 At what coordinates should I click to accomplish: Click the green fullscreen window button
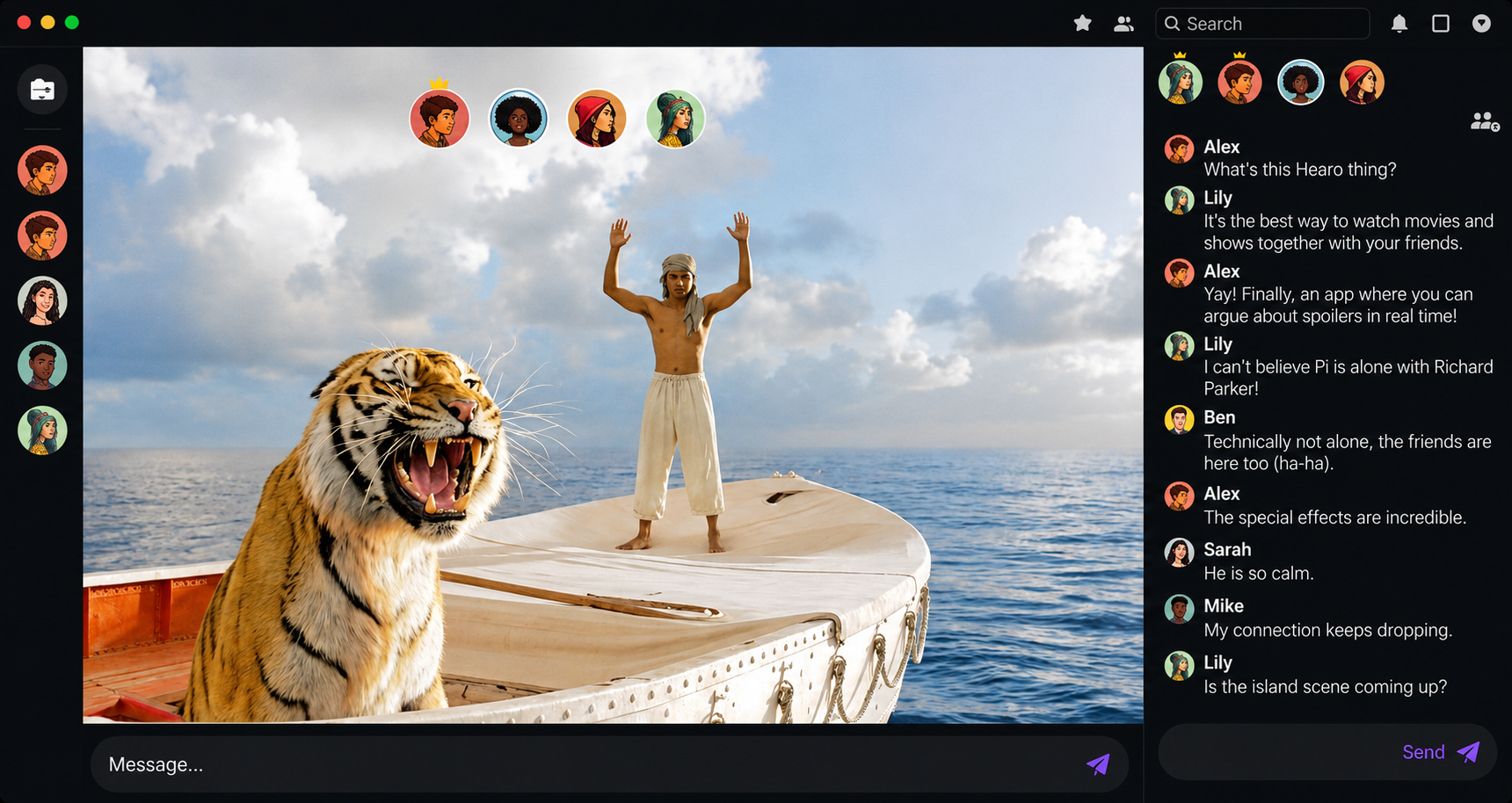(72, 22)
